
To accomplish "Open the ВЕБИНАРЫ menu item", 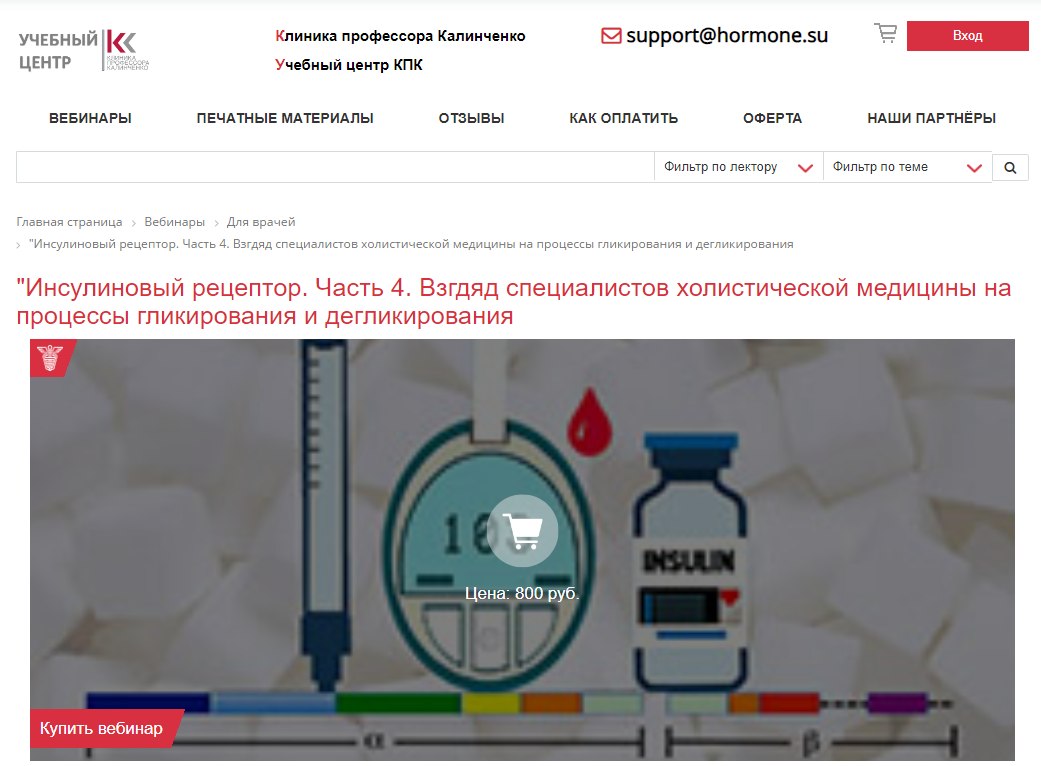I will (90, 118).
